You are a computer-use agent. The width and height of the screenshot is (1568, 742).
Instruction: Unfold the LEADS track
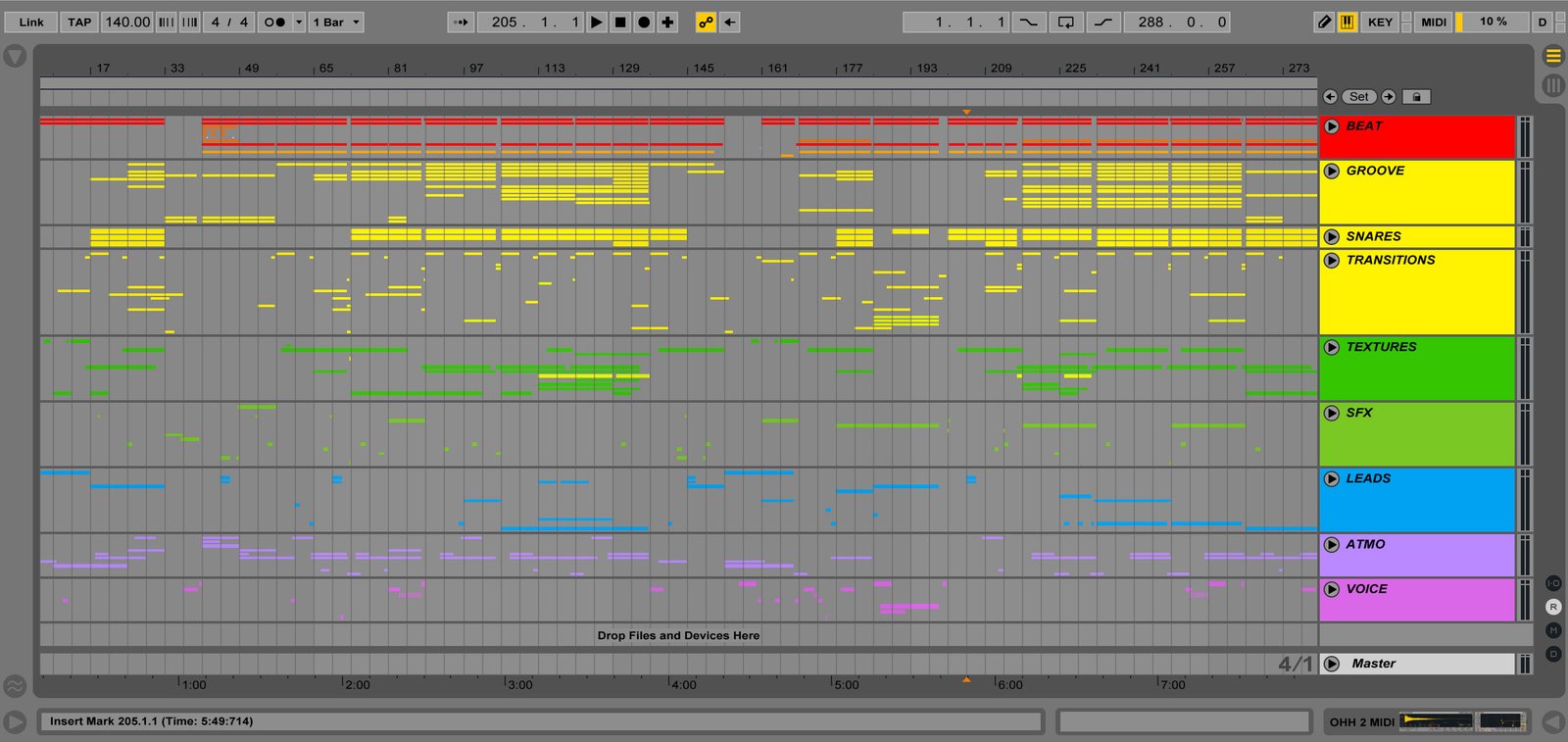[x=1332, y=478]
